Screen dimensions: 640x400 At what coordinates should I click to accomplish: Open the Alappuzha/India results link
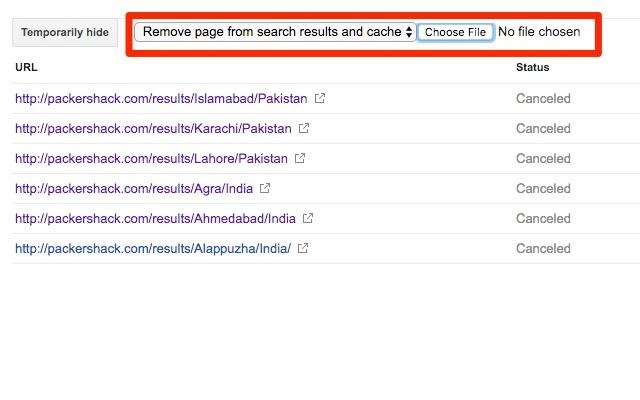click(153, 249)
